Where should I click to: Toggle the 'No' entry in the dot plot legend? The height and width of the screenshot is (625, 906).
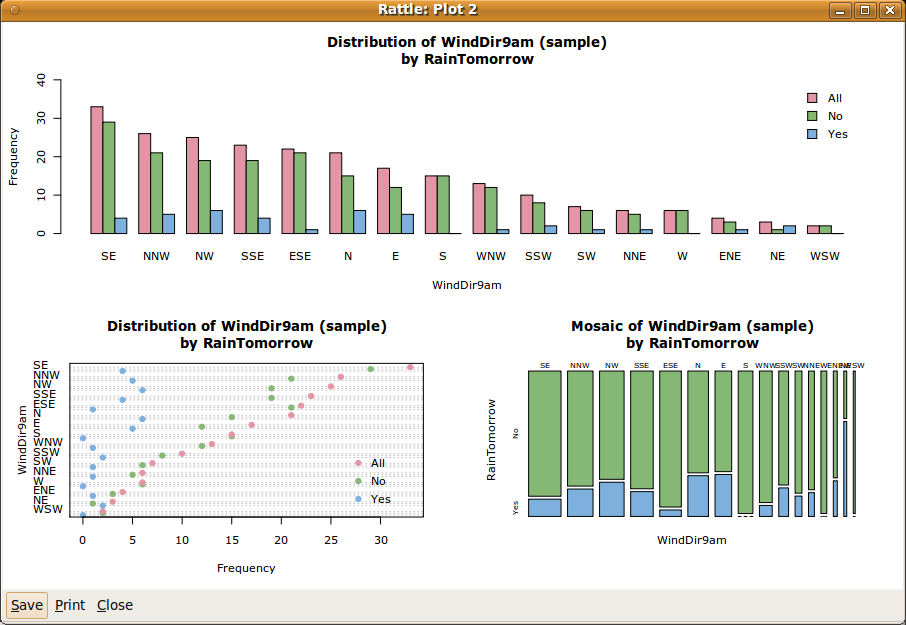(x=379, y=481)
